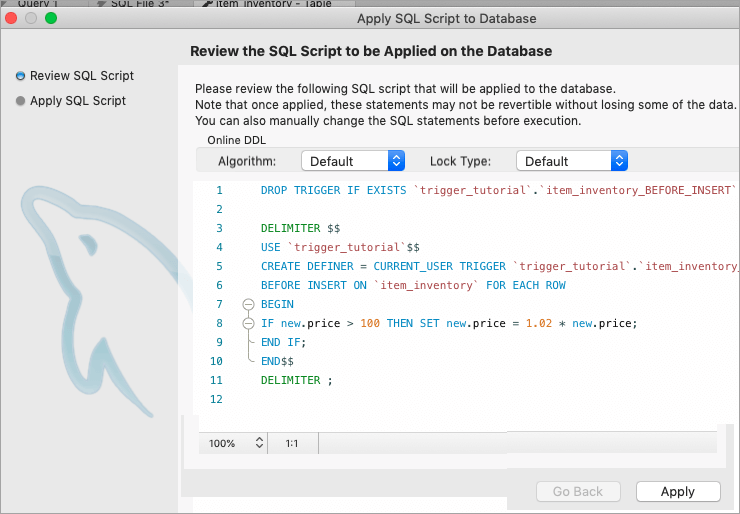Click the Apply button
Screen dimensions: 740x514
point(678,491)
